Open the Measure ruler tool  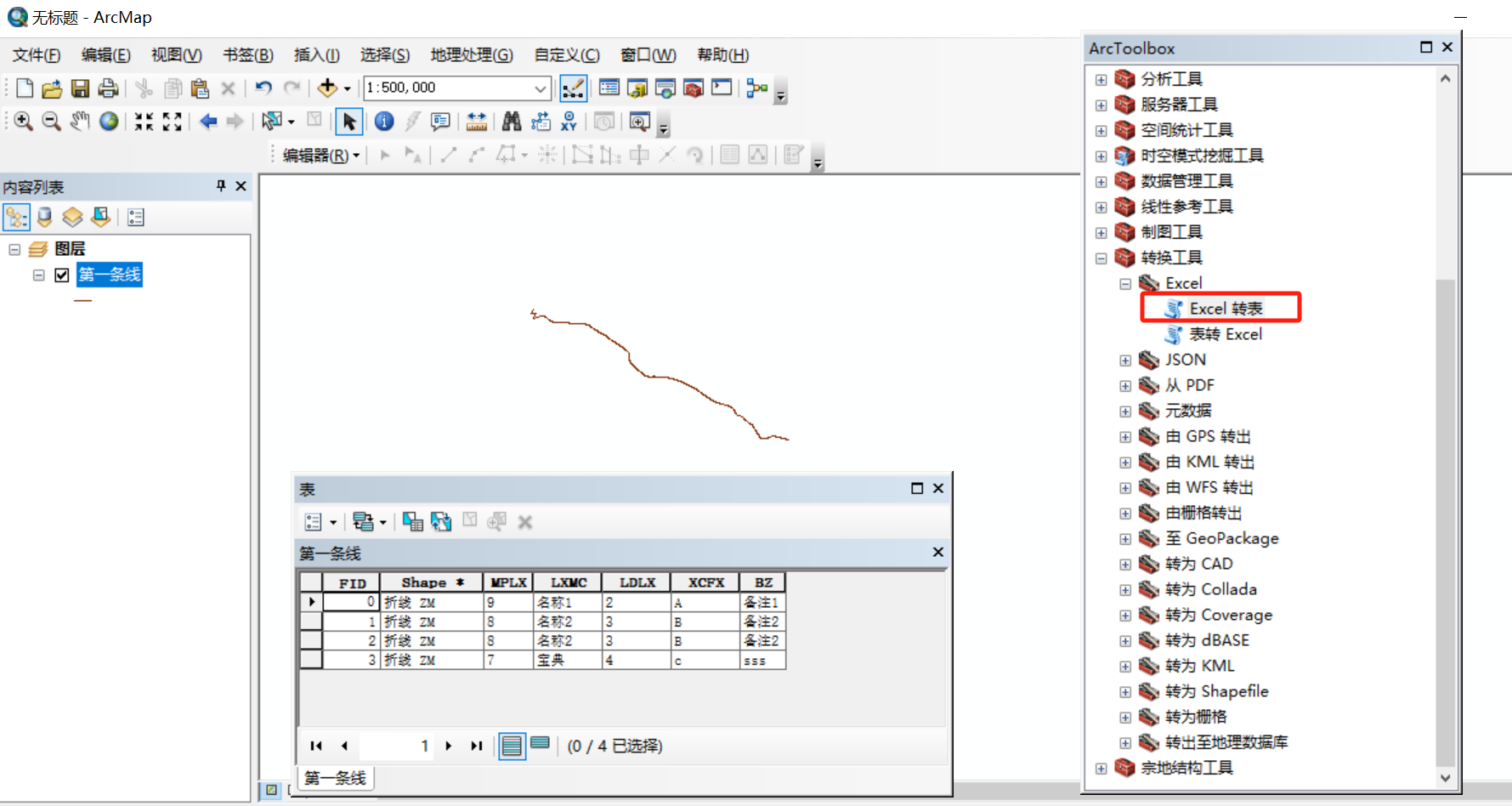477,122
